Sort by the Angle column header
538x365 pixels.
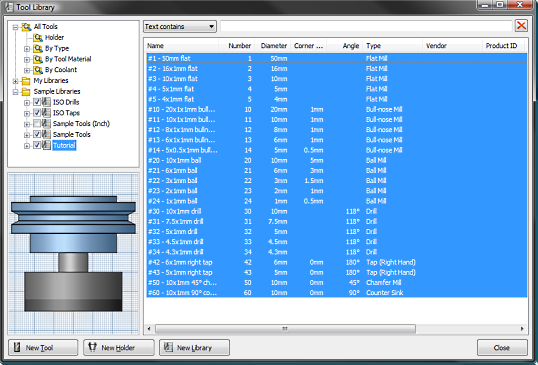345,46
